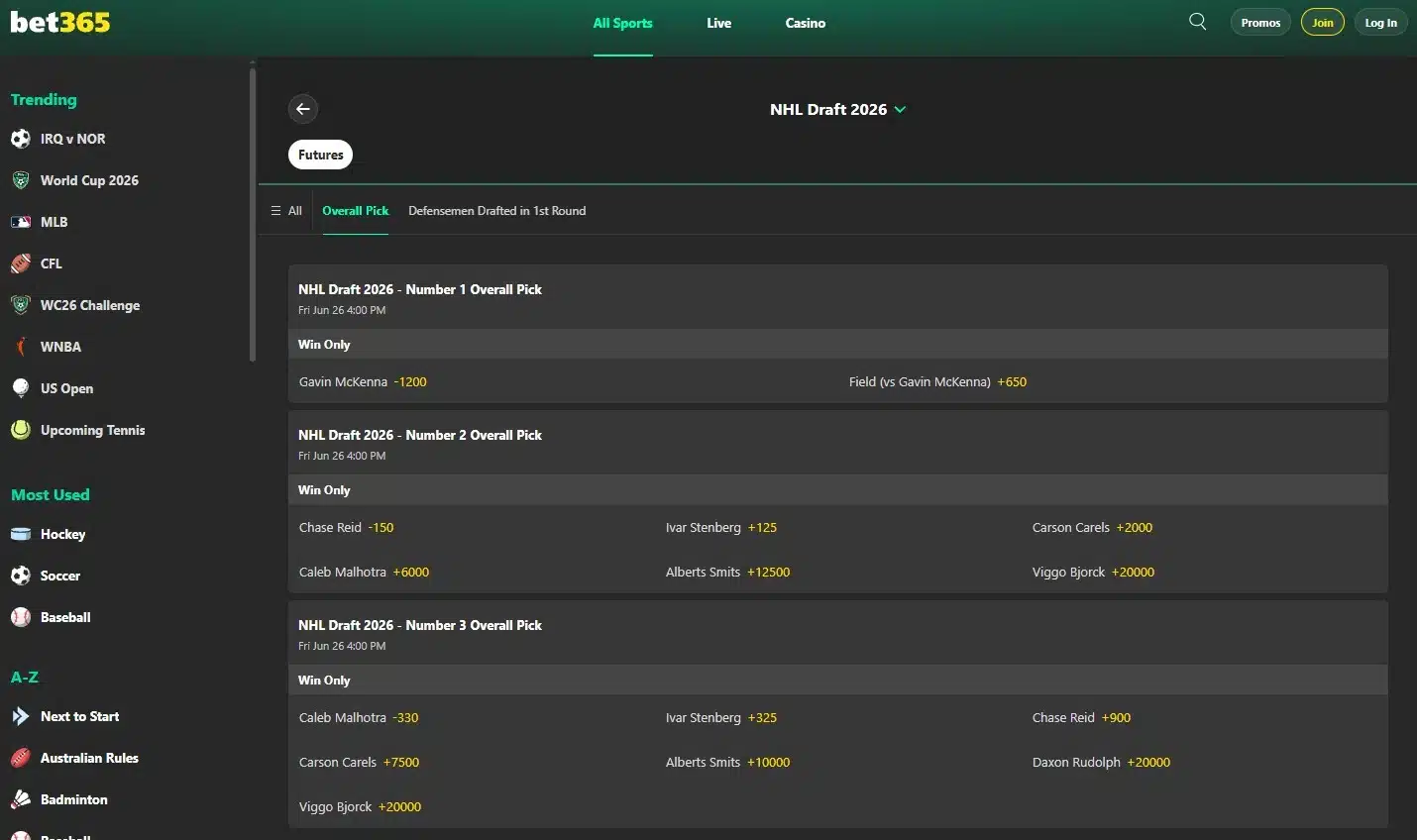
Task: Select Carson Carels +2000 odds
Action: (x=1092, y=527)
